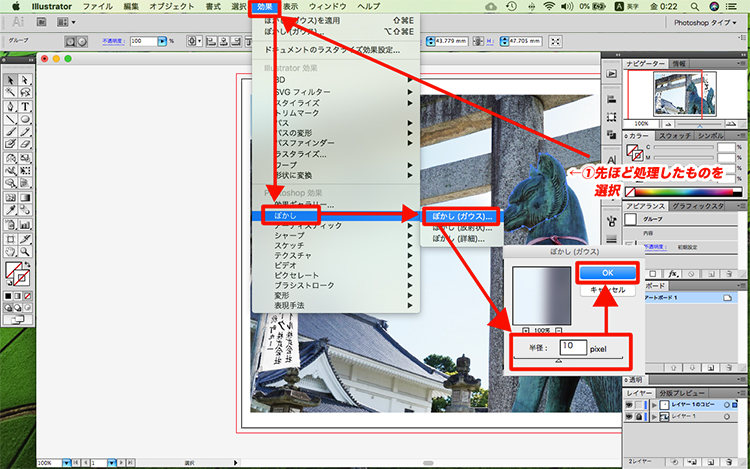This screenshot has height=469, width=750.
Task: Click キャンセル in the blur dialog
Action: 607,290
